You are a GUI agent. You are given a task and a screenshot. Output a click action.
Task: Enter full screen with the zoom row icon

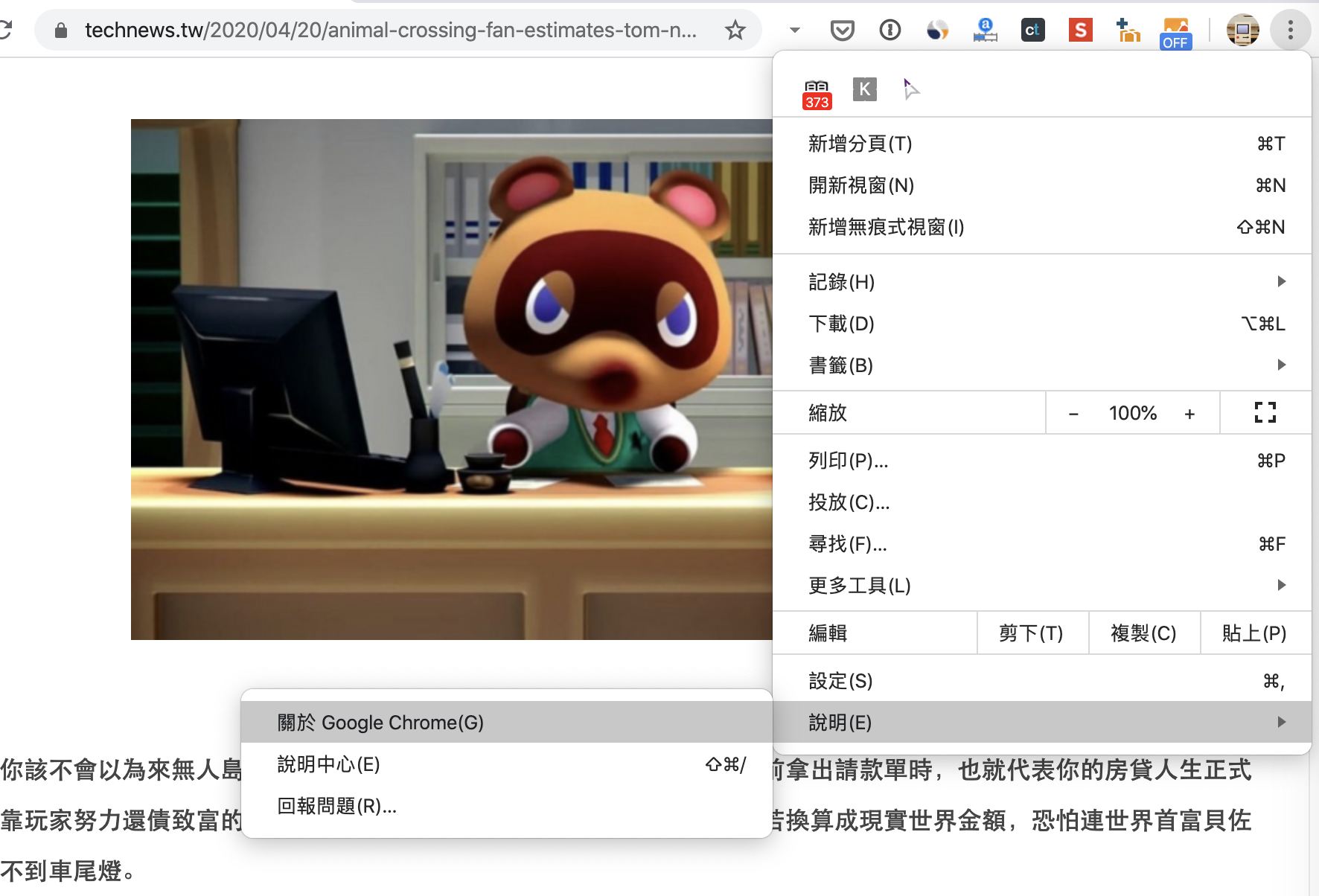(1265, 412)
